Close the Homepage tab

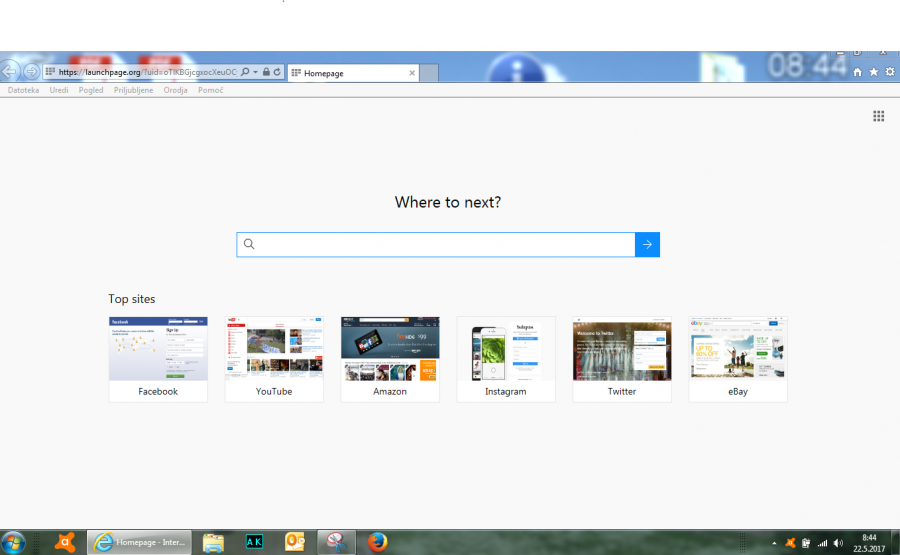[x=411, y=73]
